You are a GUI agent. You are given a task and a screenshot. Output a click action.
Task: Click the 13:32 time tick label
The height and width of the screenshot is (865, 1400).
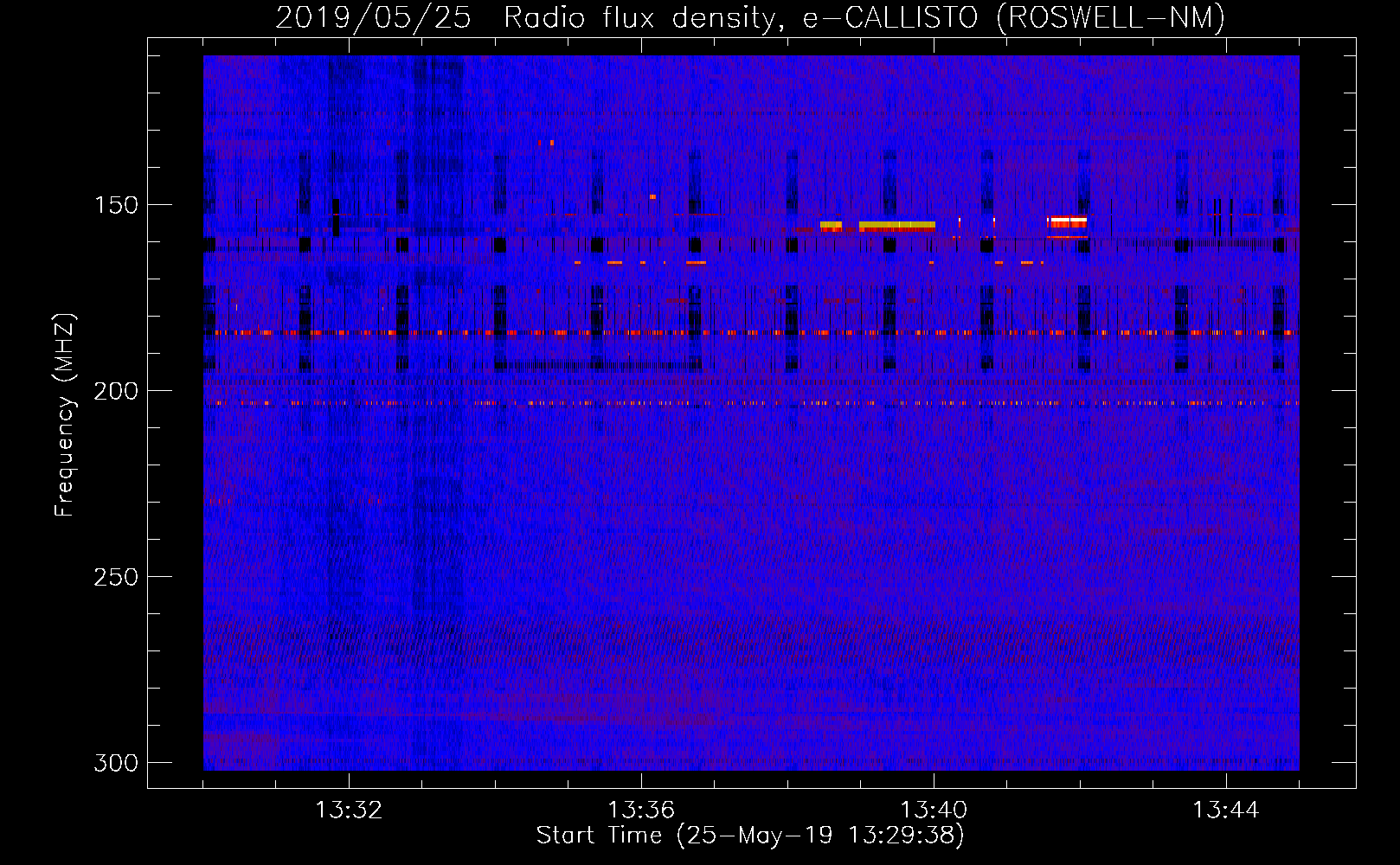[349, 811]
